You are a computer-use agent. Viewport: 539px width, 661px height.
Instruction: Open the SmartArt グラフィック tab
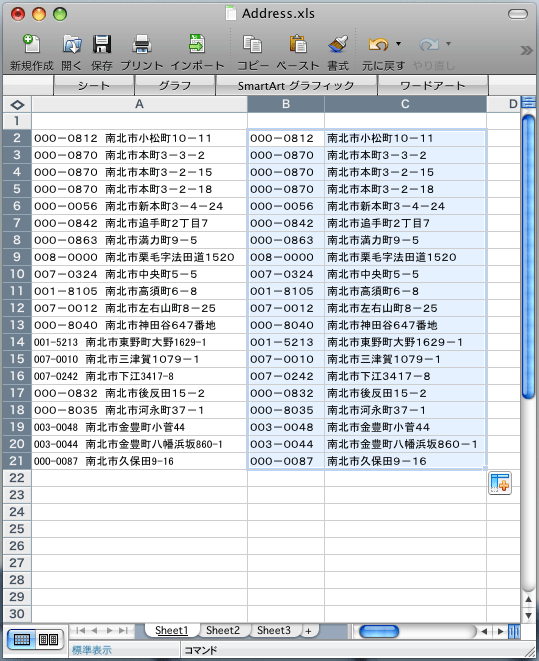pyautogui.click(x=296, y=86)
